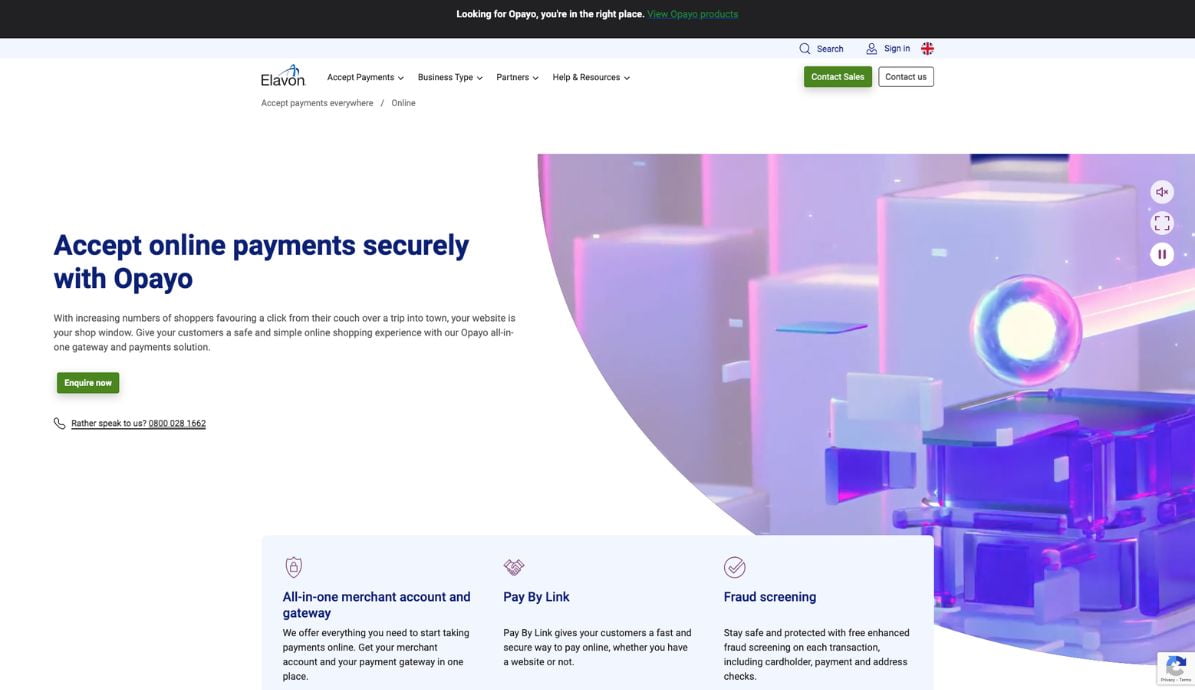Pause the background video
Image resolution: width=1195 pixels, height=690 pixels.
tap(1161, 254)
